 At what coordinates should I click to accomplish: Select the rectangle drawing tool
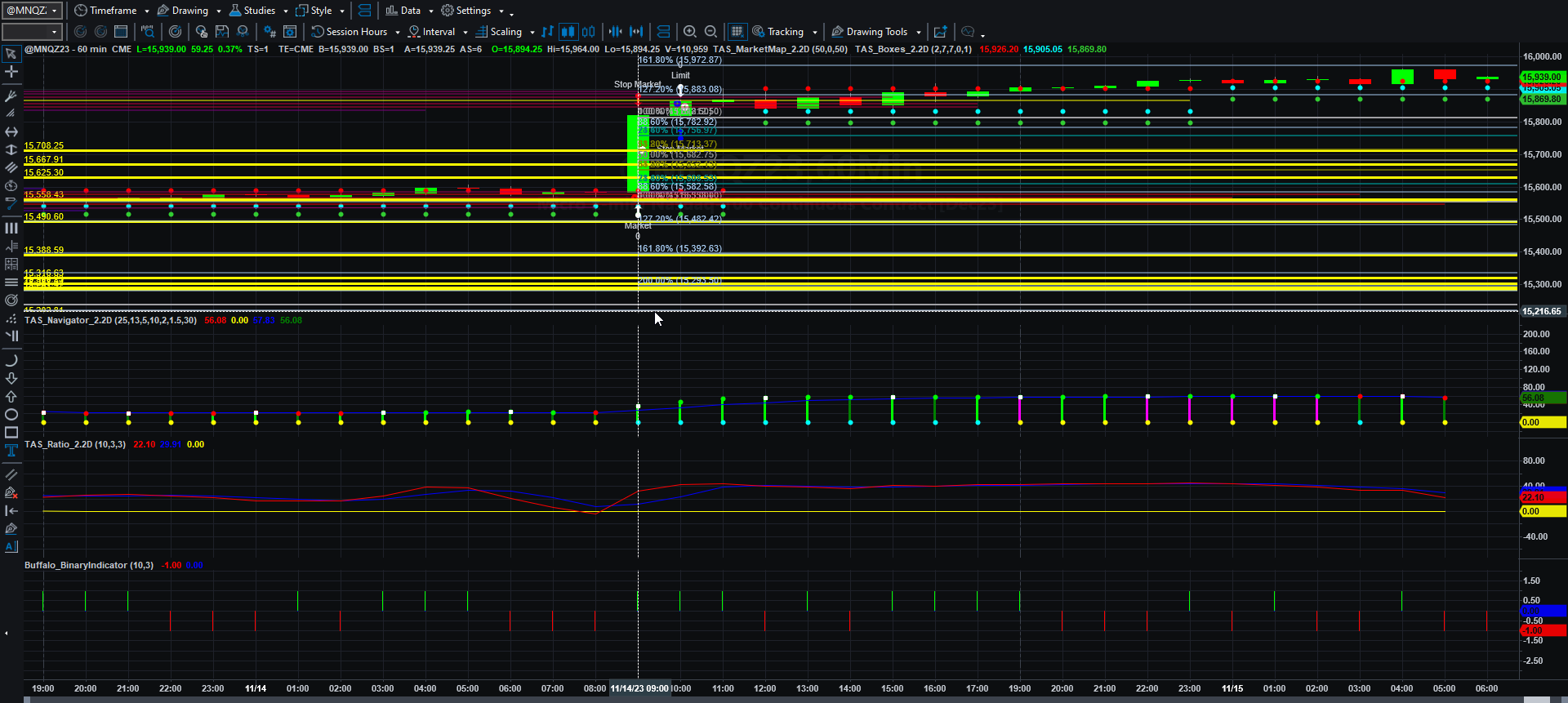click(11, 433)
